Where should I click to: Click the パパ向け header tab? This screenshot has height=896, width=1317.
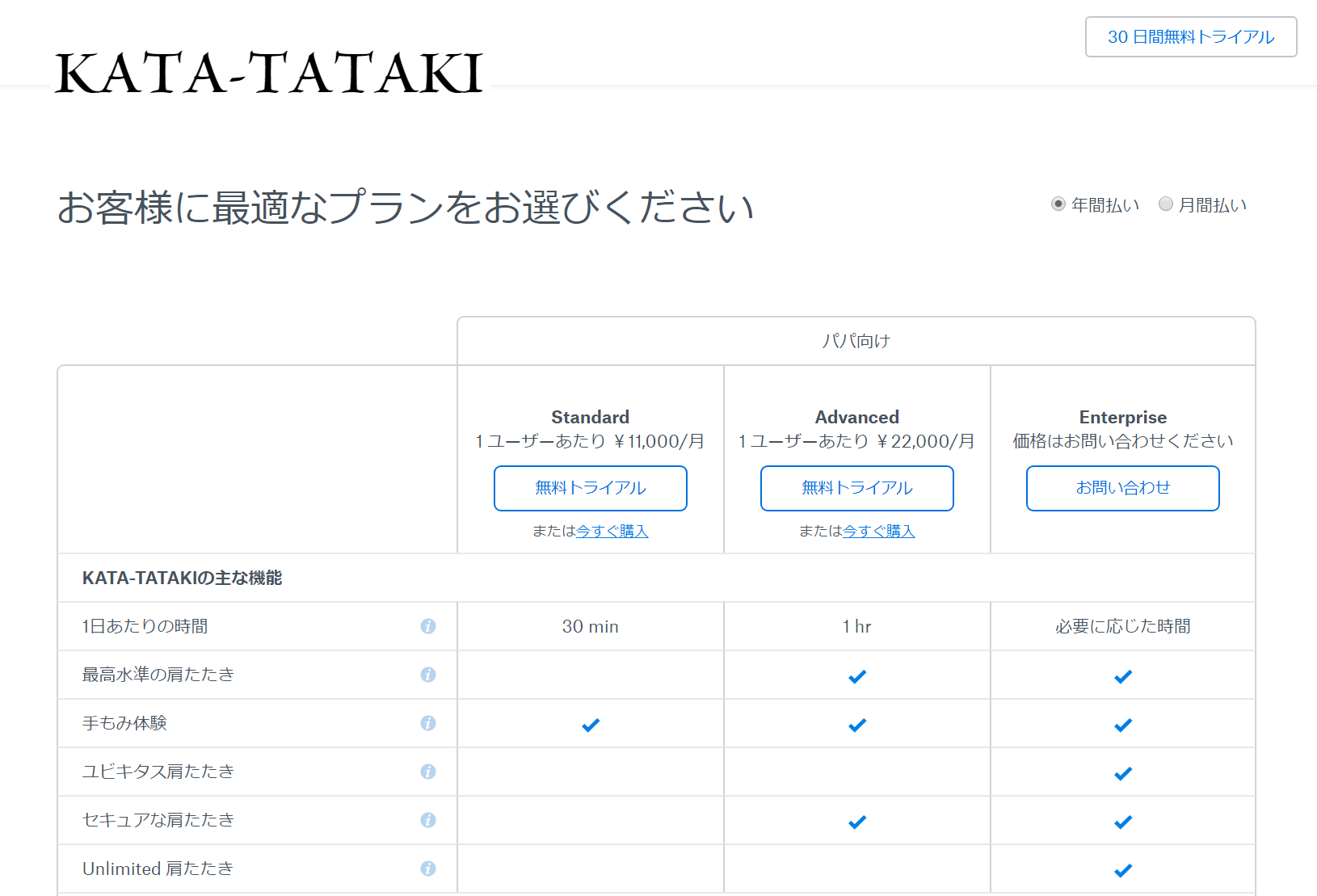(x=856, y=341)
